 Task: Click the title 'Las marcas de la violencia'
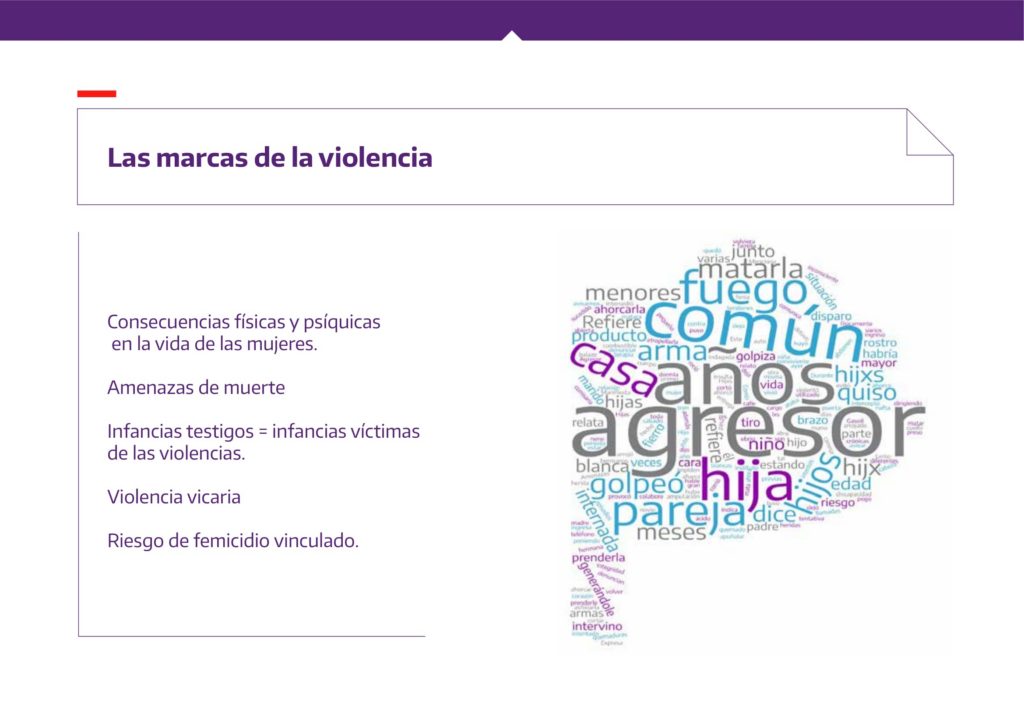pos(270,158)
